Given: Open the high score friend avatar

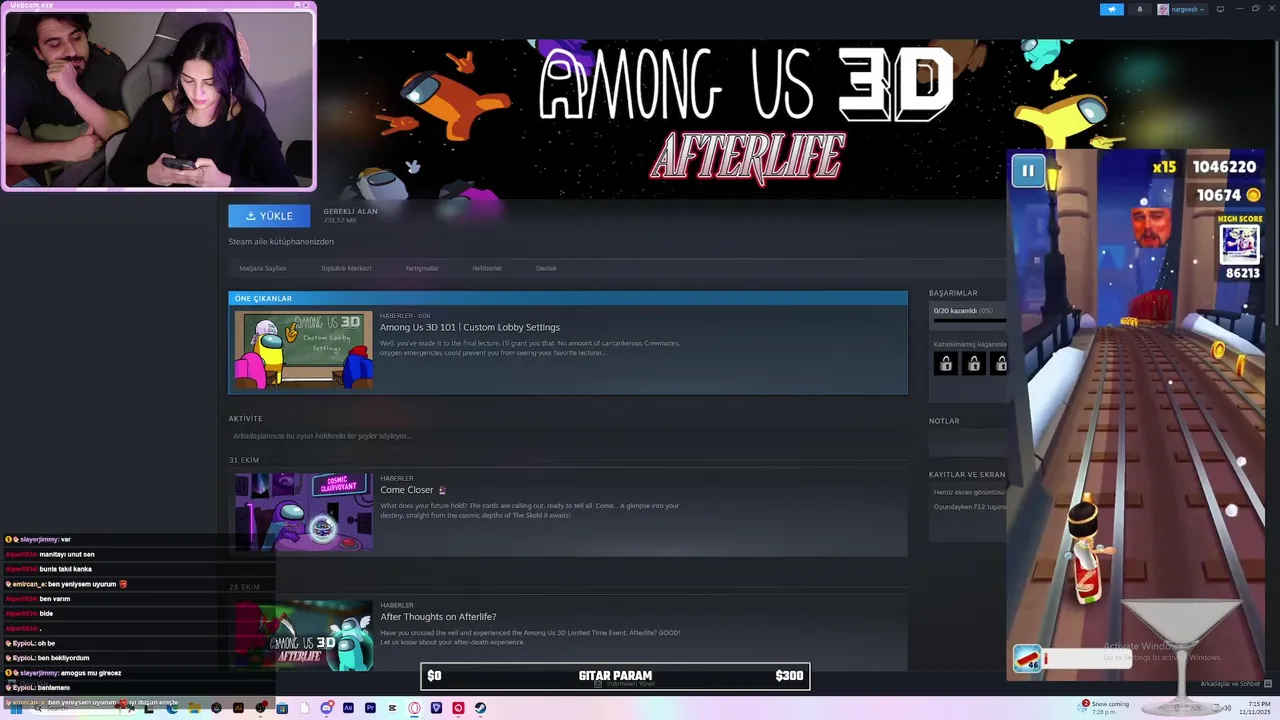Looking at the screenshot, I should (x=1240, y=244).
